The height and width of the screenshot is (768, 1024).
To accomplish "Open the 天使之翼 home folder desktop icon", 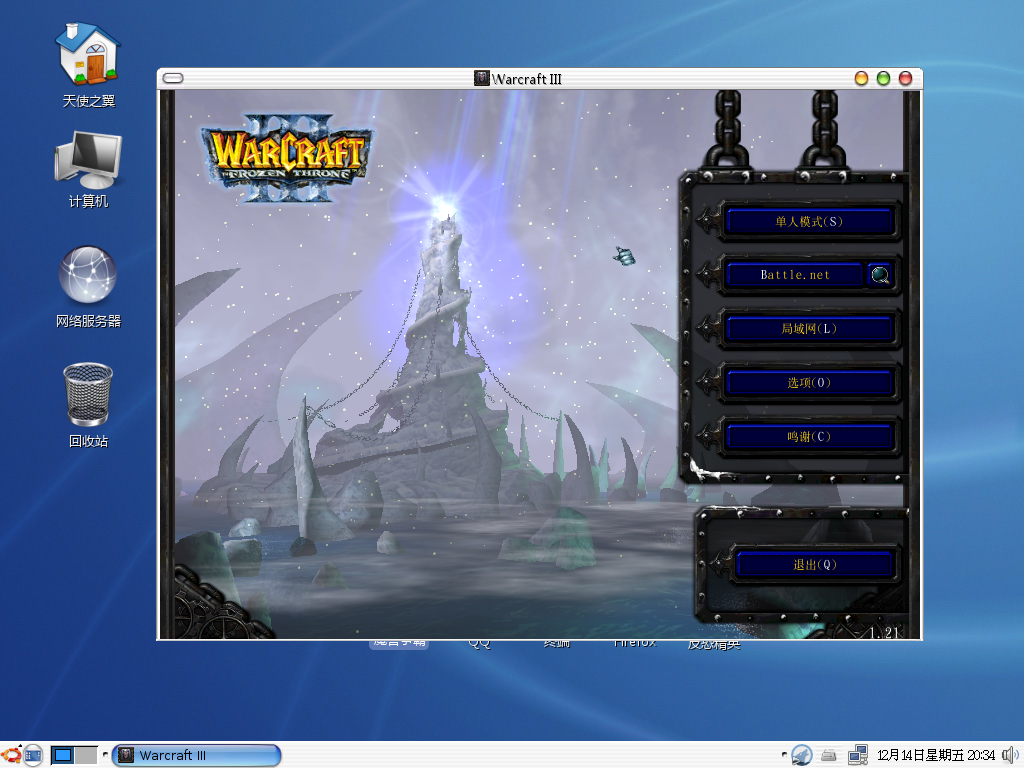I will coord(88,65).
